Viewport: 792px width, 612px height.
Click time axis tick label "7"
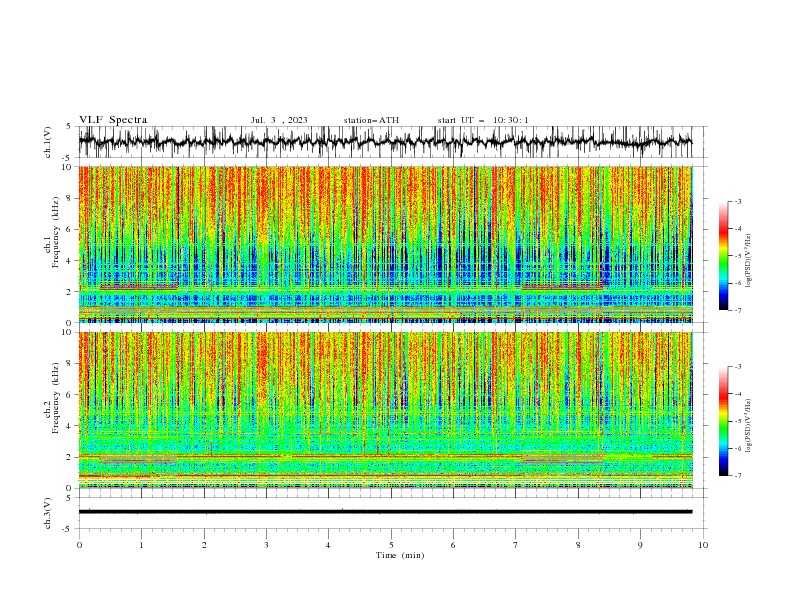(x=516, y=545)
